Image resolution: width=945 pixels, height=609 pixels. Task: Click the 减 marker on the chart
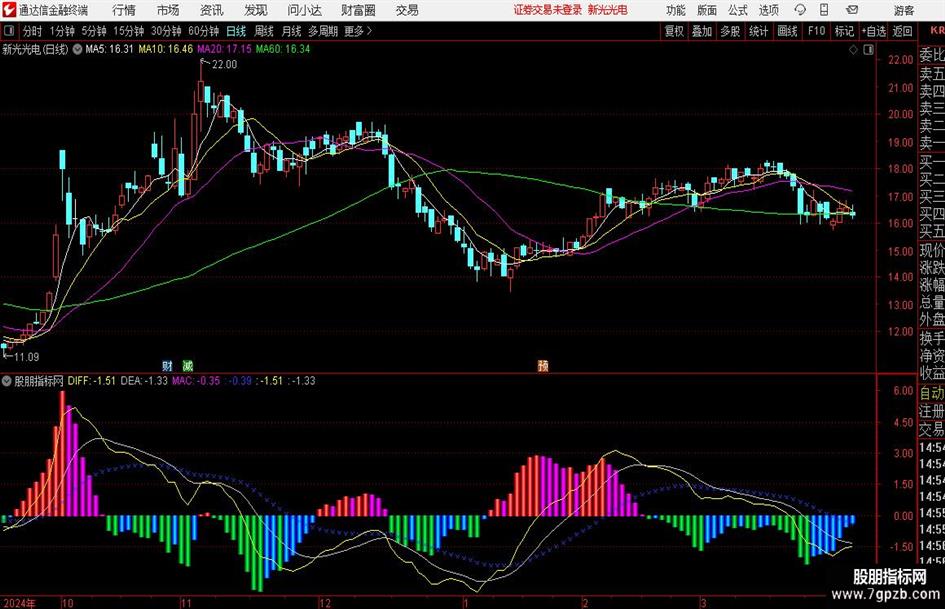188,365
